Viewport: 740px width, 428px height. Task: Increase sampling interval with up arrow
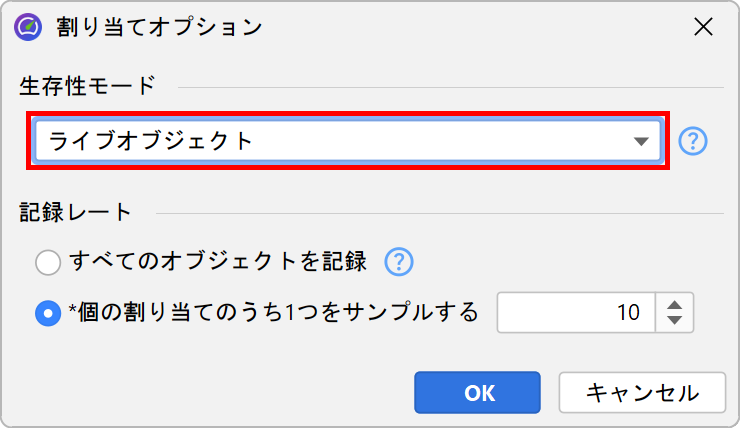click(675, 303)
